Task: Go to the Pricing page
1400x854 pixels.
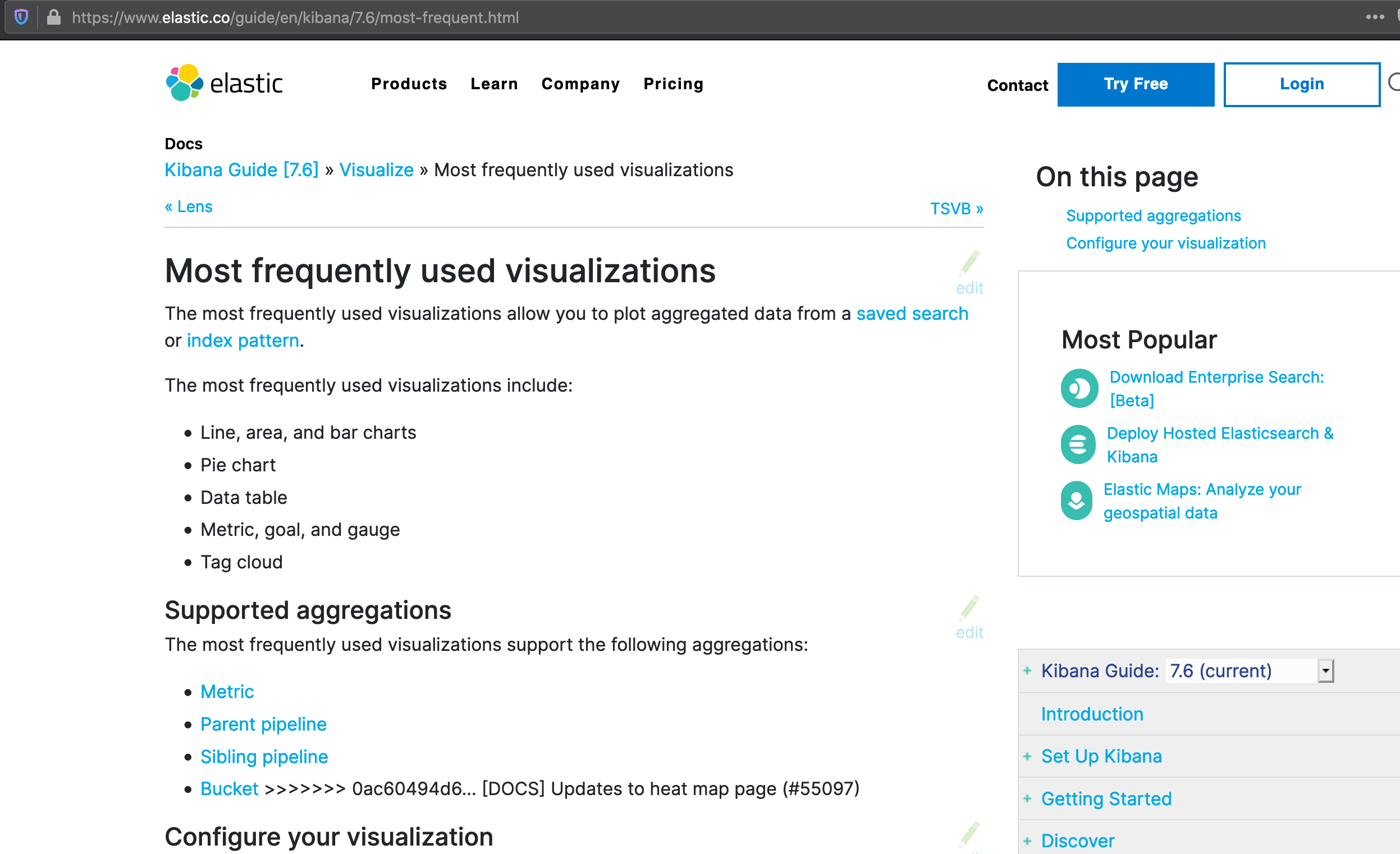Action: pyautogui.click(x=673, y=84)
